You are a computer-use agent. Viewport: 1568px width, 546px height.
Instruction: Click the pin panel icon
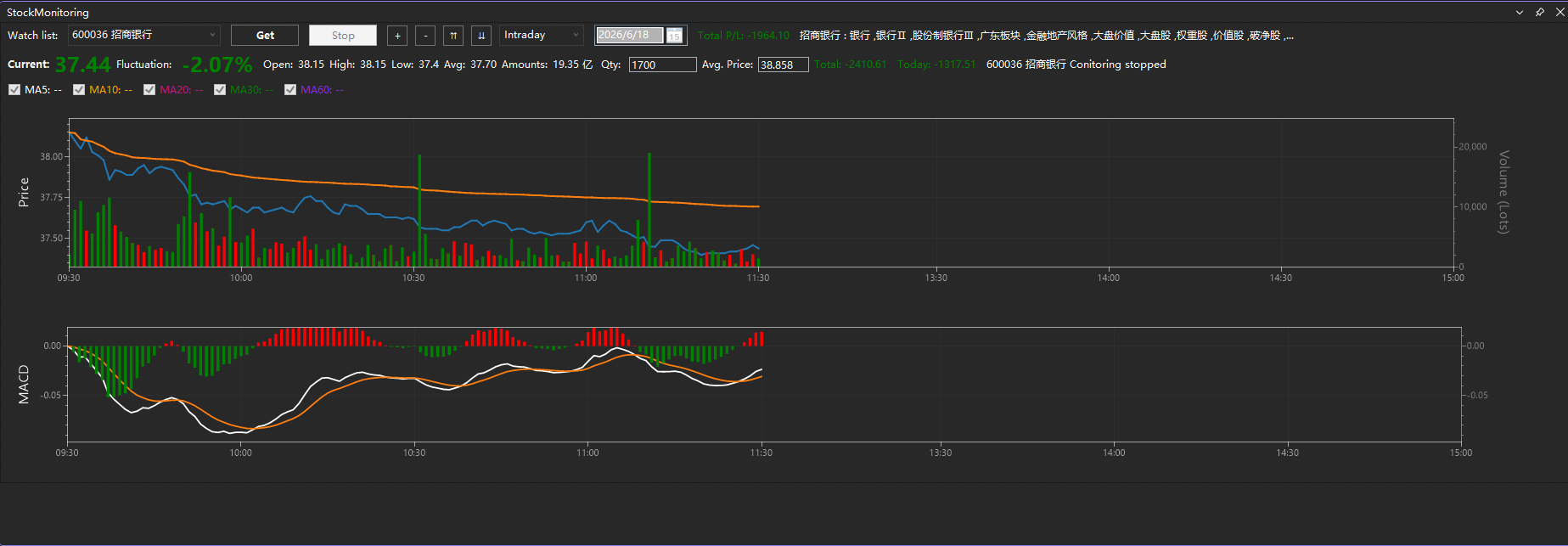coord(1540,12)
